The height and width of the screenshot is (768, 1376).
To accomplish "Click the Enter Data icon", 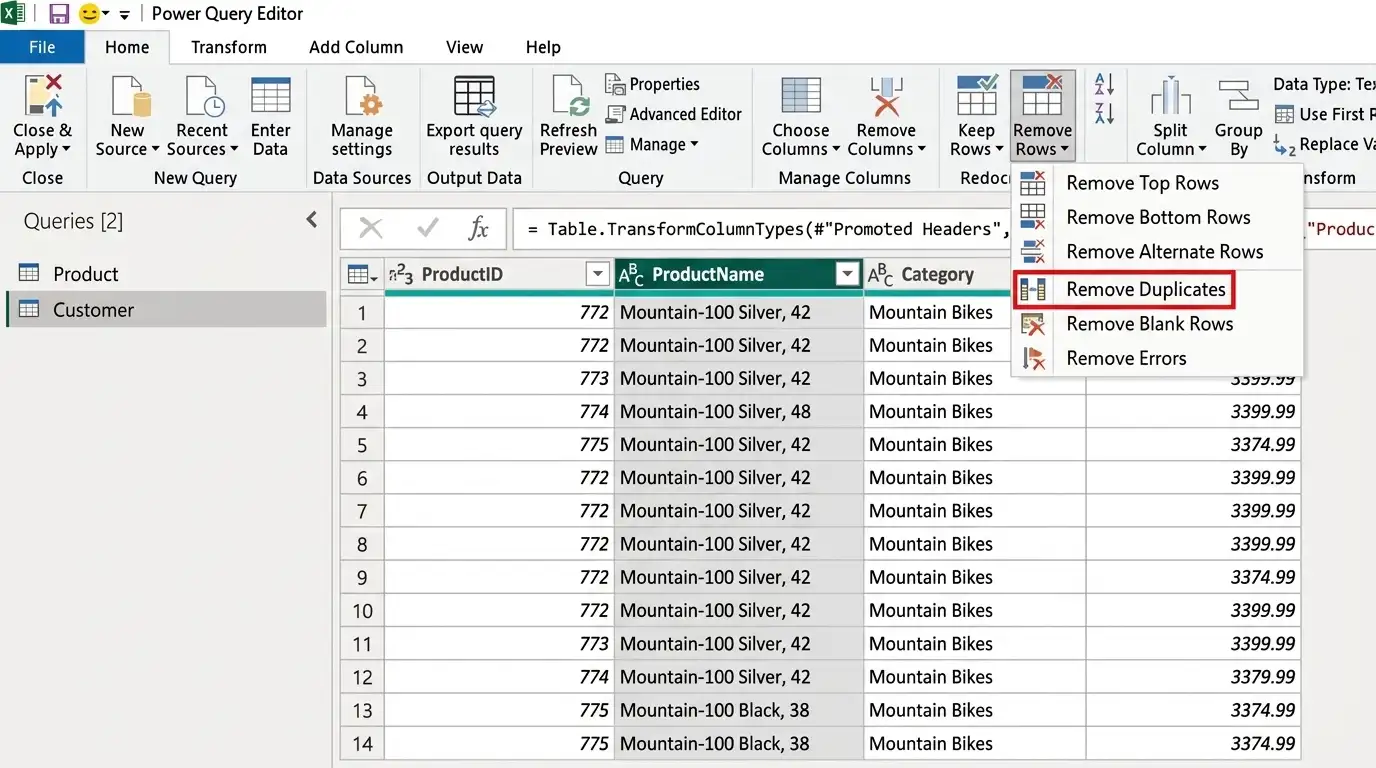I will (270, 95).
